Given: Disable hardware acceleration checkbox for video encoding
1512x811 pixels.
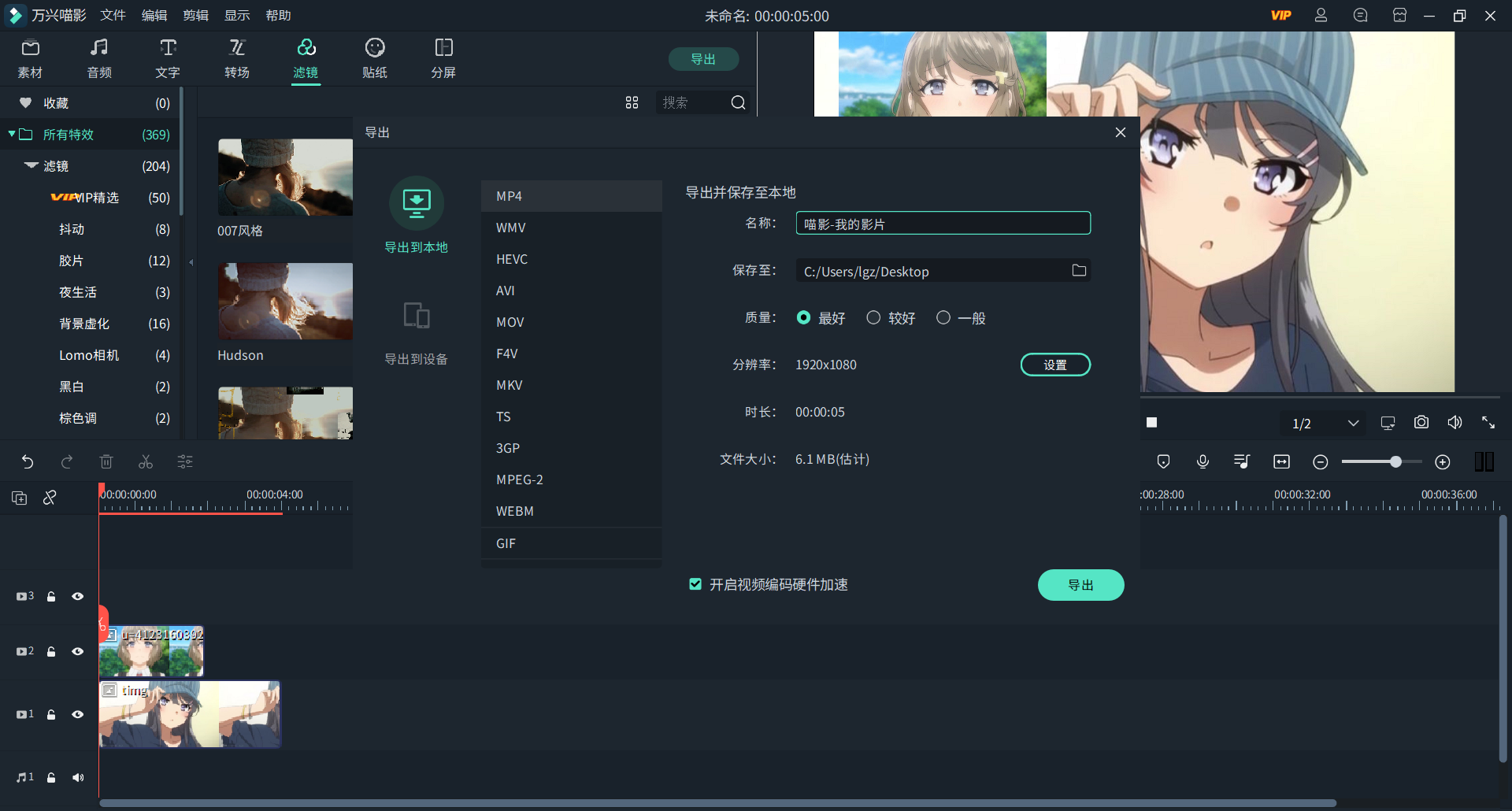Looking at the screenshot, I should coord(695,584).
